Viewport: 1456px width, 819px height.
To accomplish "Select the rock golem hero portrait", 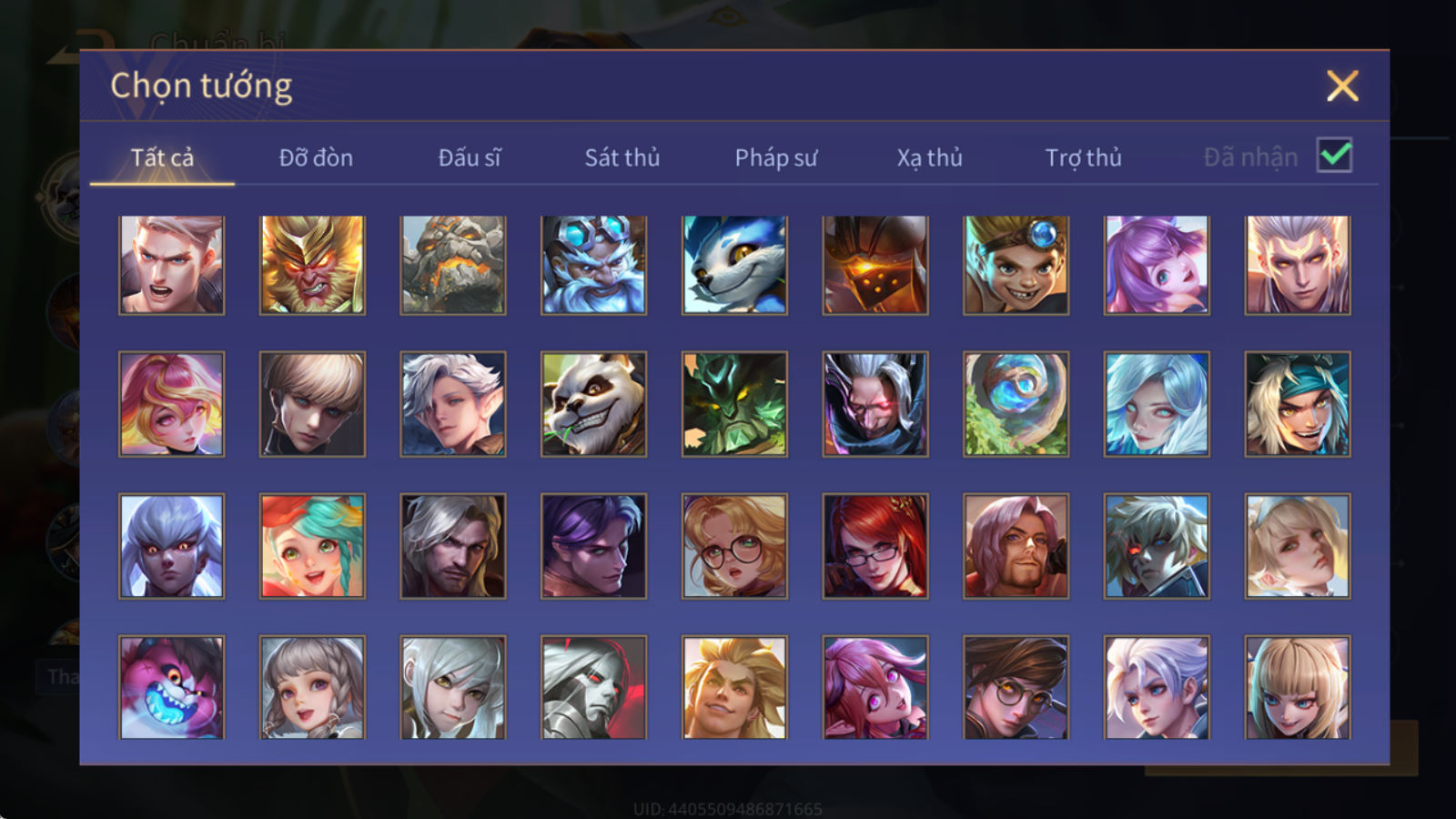I will [x=453, y=265].
